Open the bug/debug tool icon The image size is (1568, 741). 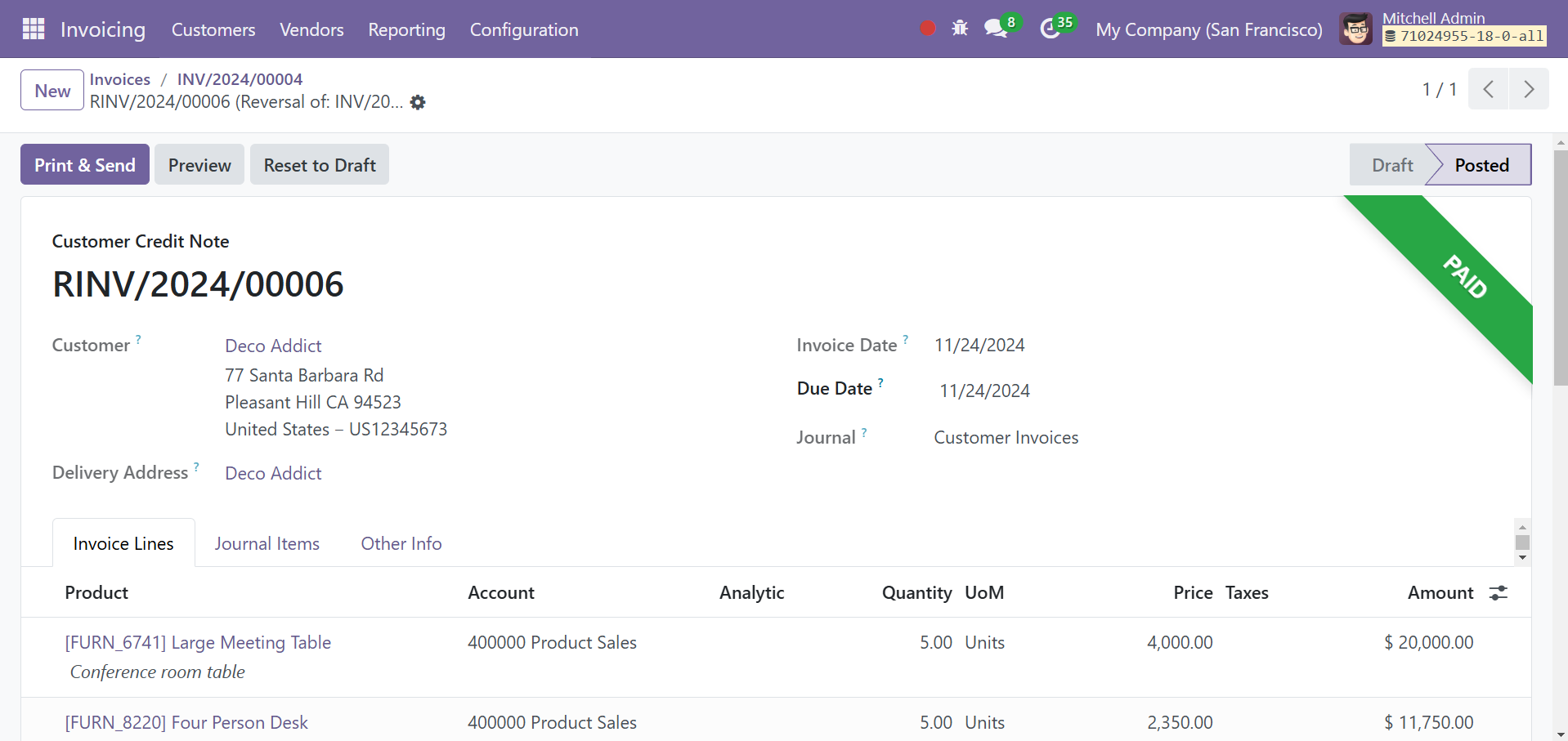click(x=961, y=27)
